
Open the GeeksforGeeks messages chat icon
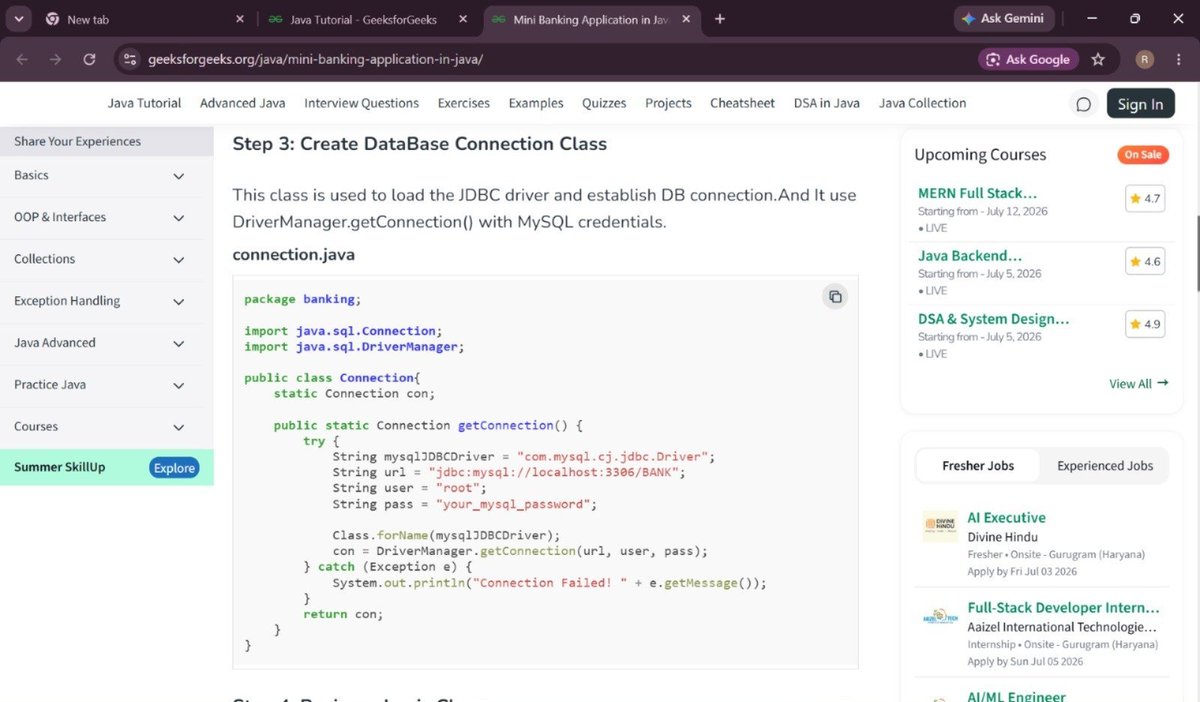[x=1083, y=104]
